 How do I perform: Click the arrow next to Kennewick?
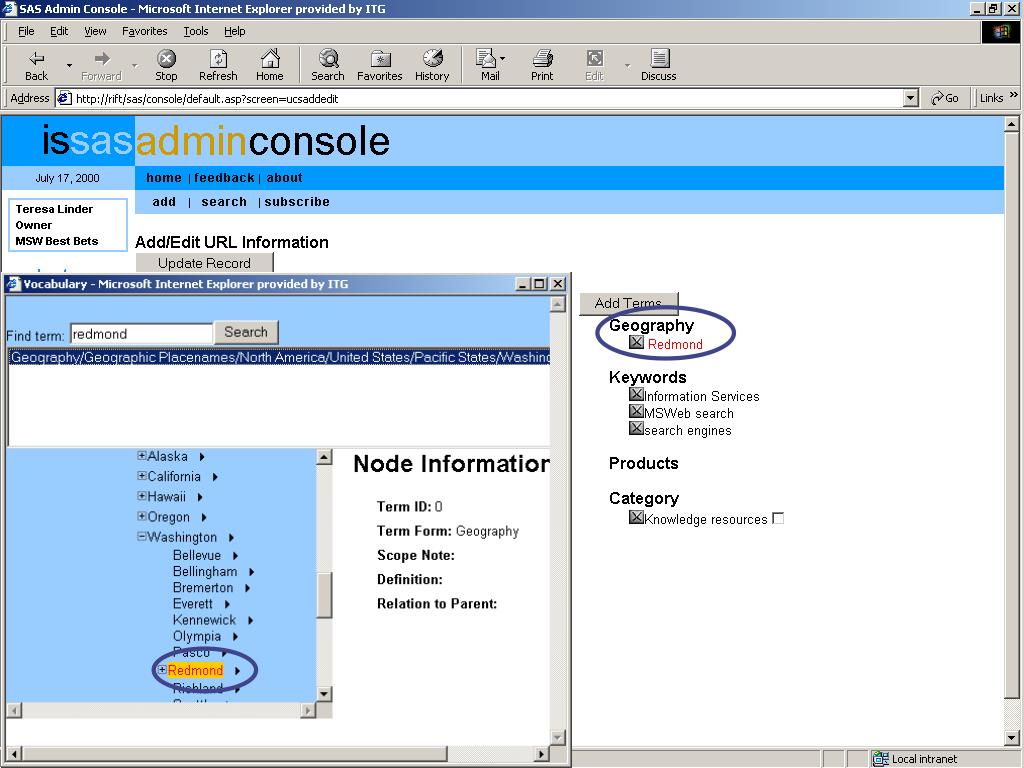click(x=250, y=620)
